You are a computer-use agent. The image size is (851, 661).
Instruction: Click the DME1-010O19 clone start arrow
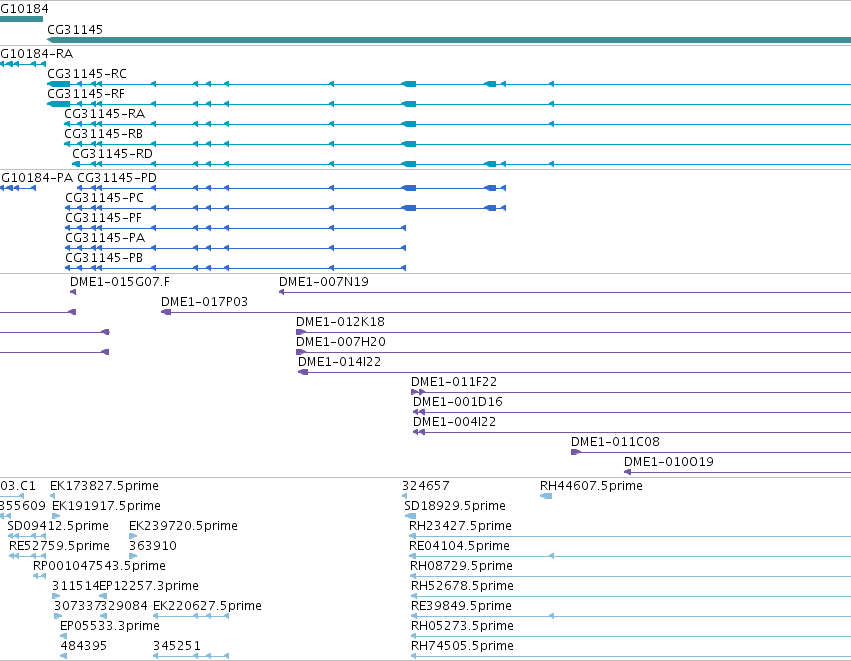pyautogui.click(x=627, y=472)
